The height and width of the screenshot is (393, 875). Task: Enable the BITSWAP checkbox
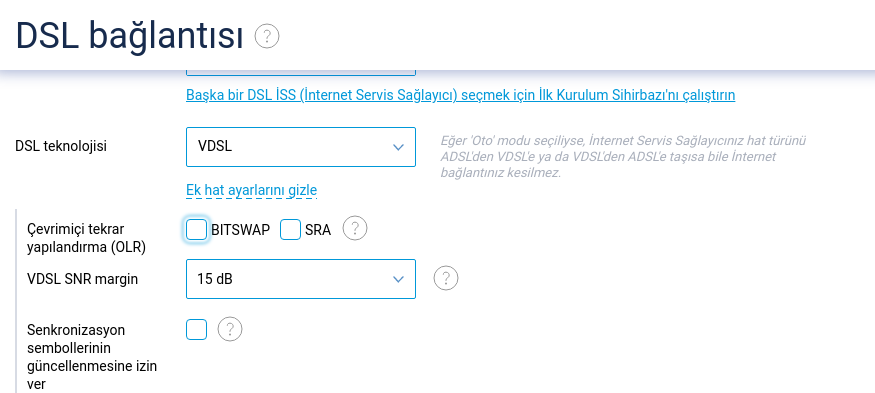[196, 229]
